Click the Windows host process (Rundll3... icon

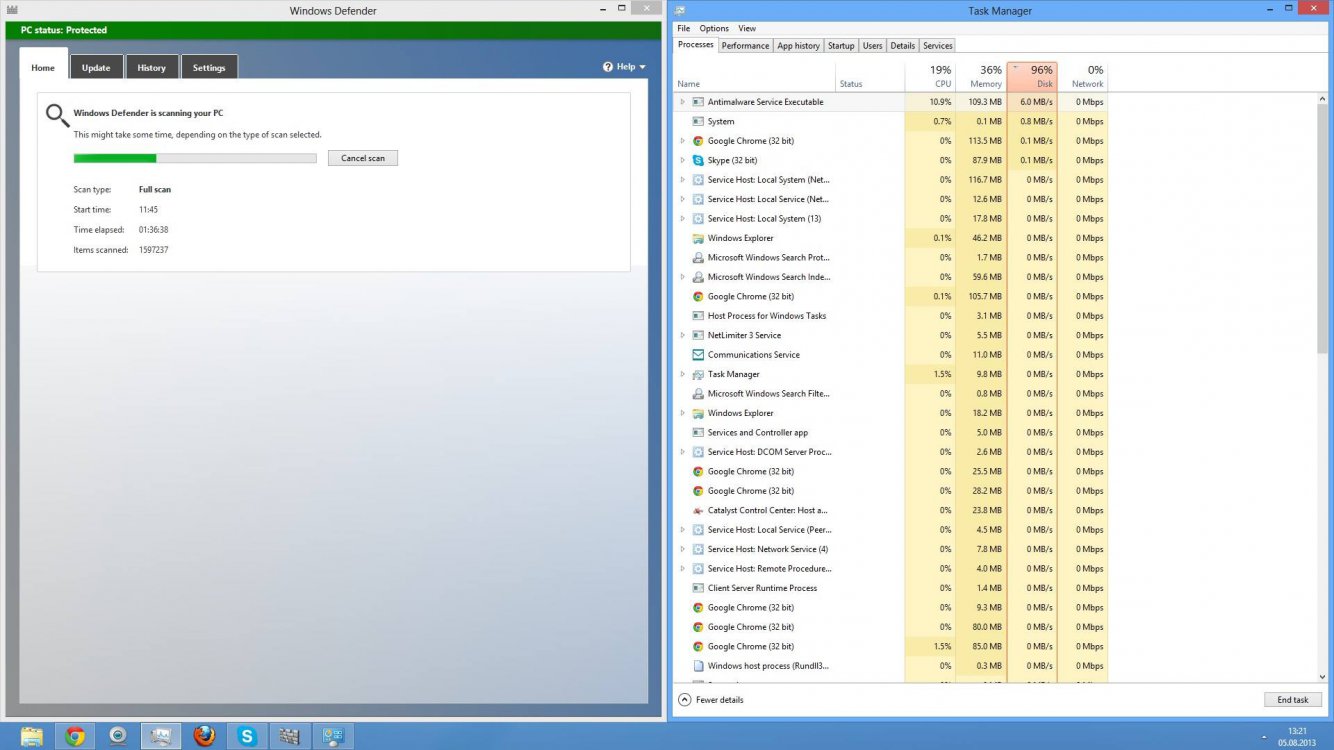click(x=698, y=666)
